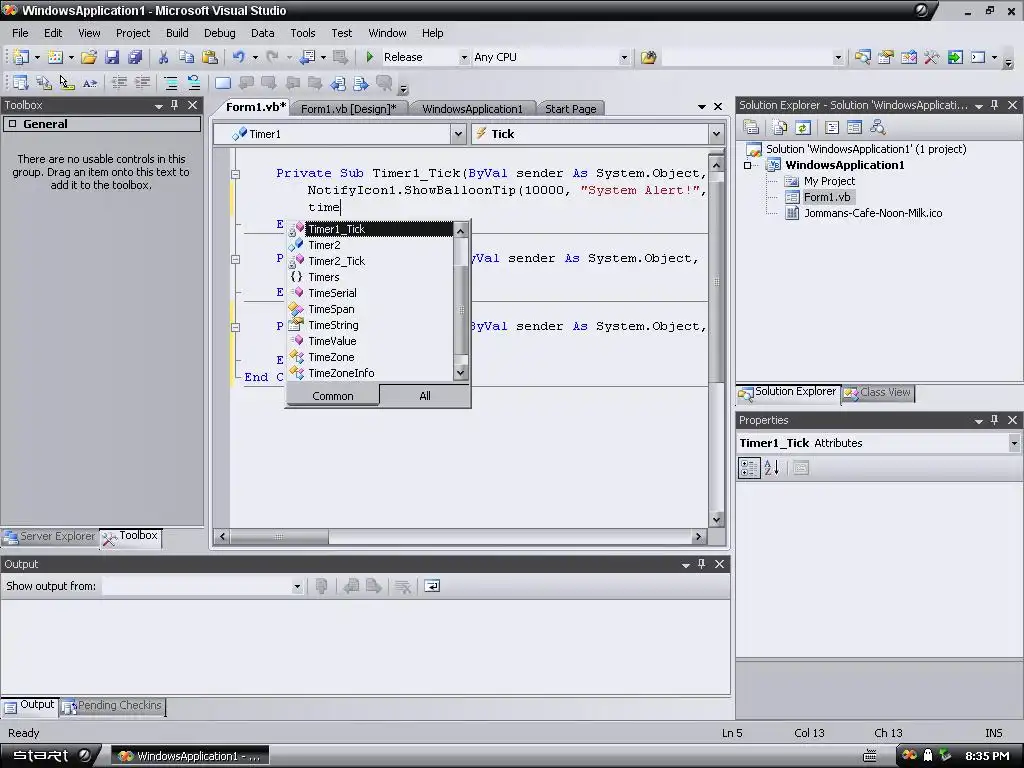Click the code editor horizontal scrollbar thumb

click(280, 537)
